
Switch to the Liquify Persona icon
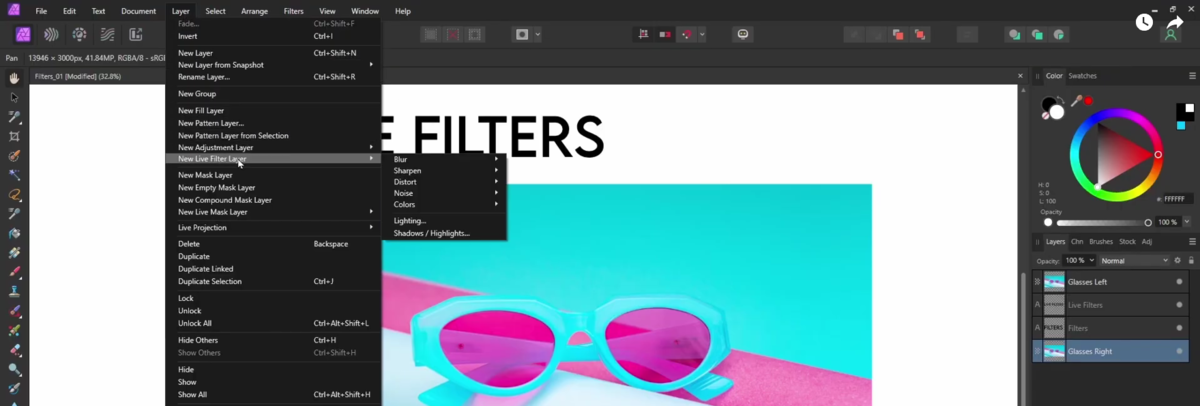[51, 35]
